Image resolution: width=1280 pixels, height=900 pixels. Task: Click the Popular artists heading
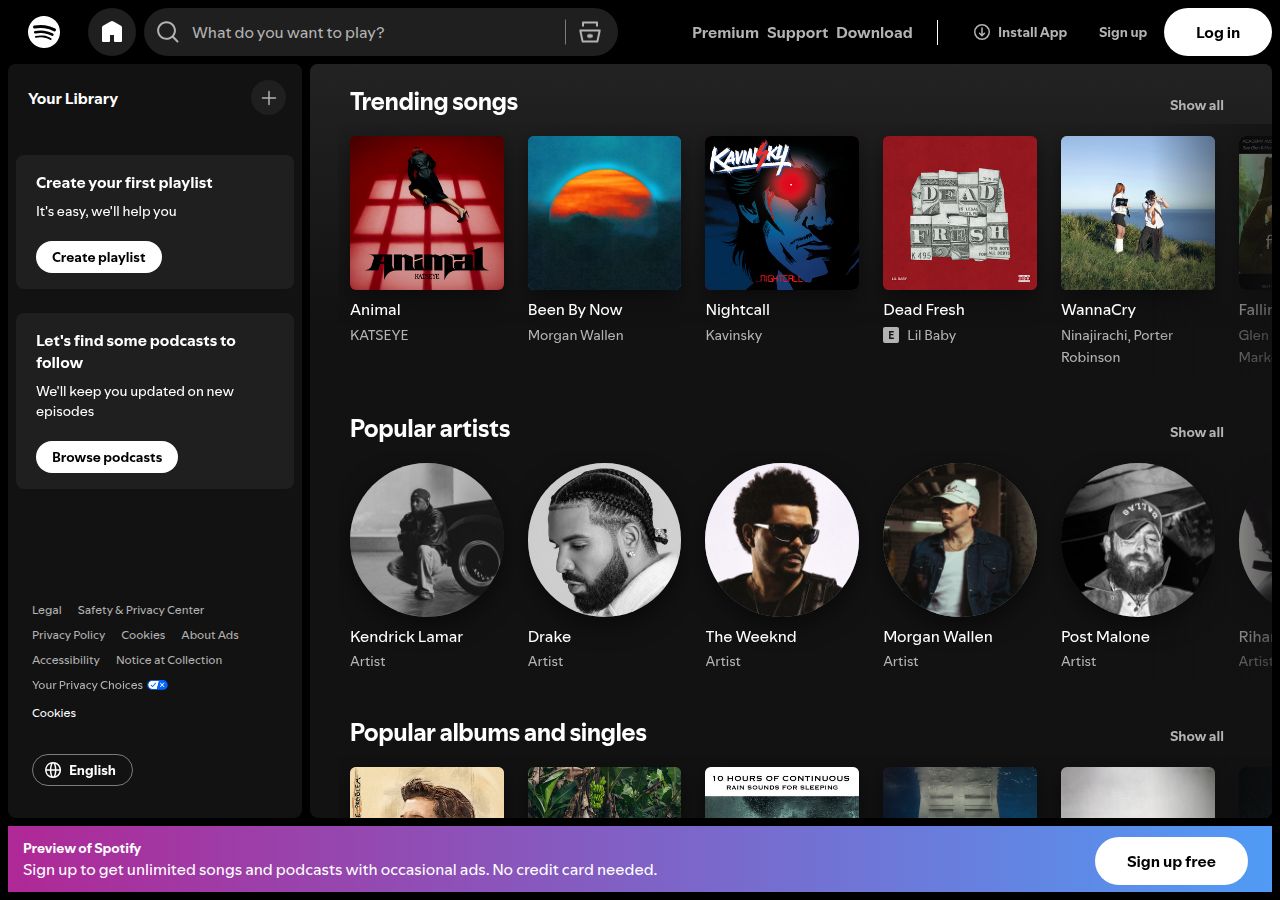(x=430, y=429)
